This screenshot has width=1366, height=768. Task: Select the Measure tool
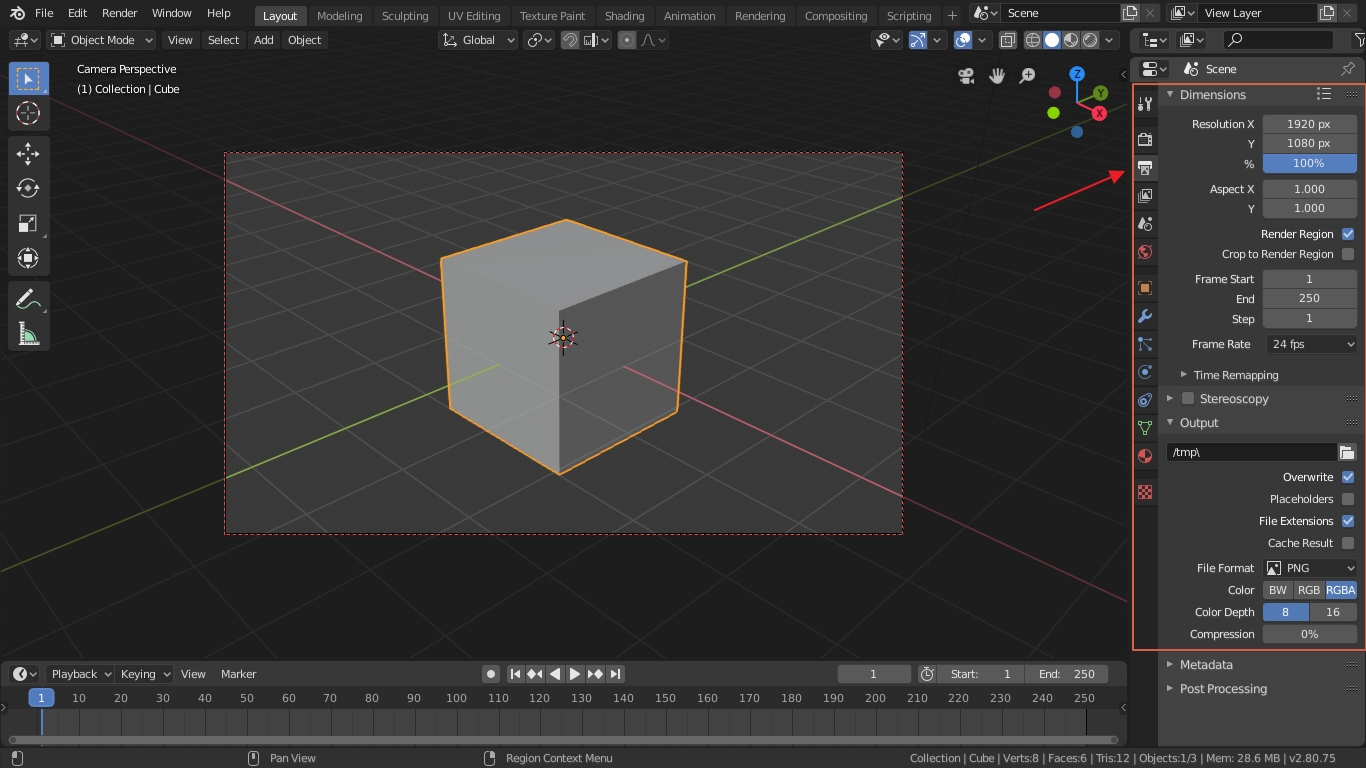(x=28, y=333)
